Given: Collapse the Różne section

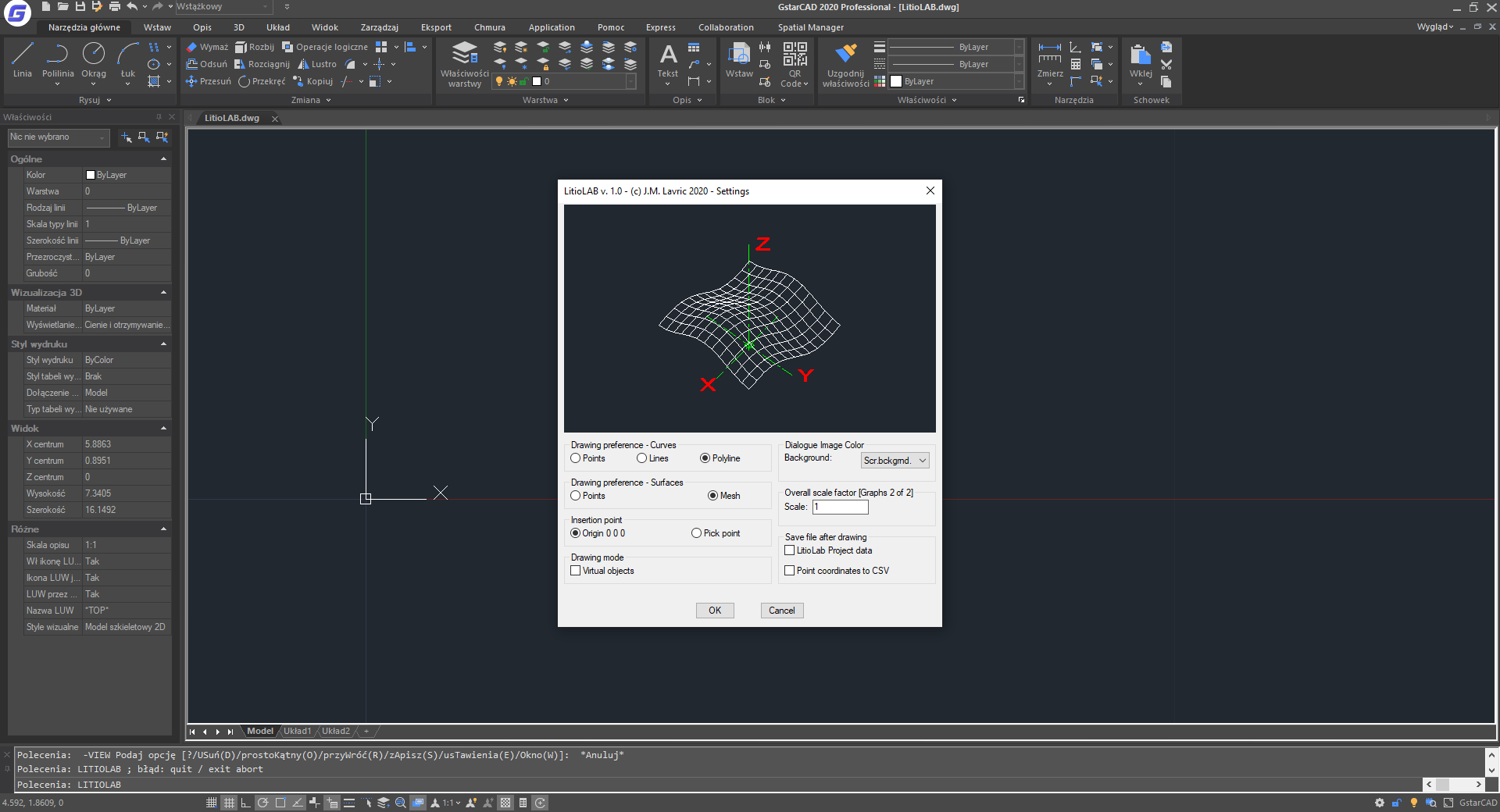Looking at the screenshot, I should [163, 529].
